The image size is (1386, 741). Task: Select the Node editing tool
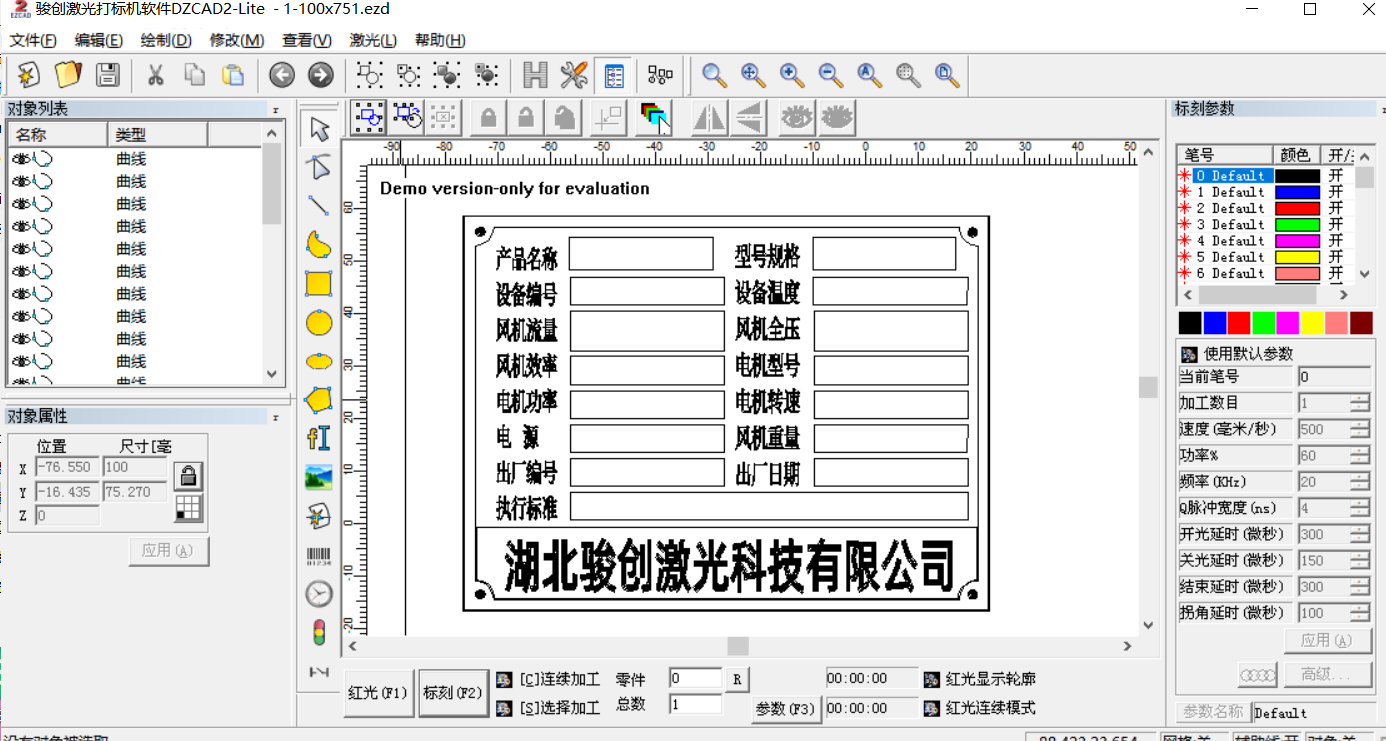tap(319, 167)
